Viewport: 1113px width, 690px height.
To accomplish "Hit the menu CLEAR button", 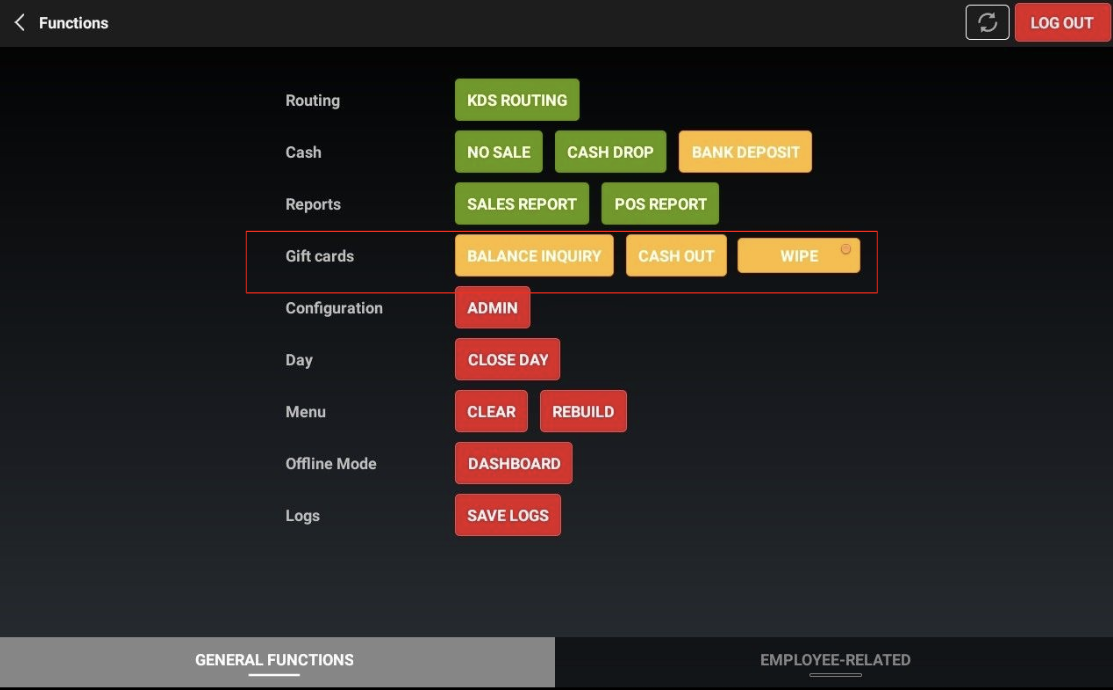I will tap(491, 412).
